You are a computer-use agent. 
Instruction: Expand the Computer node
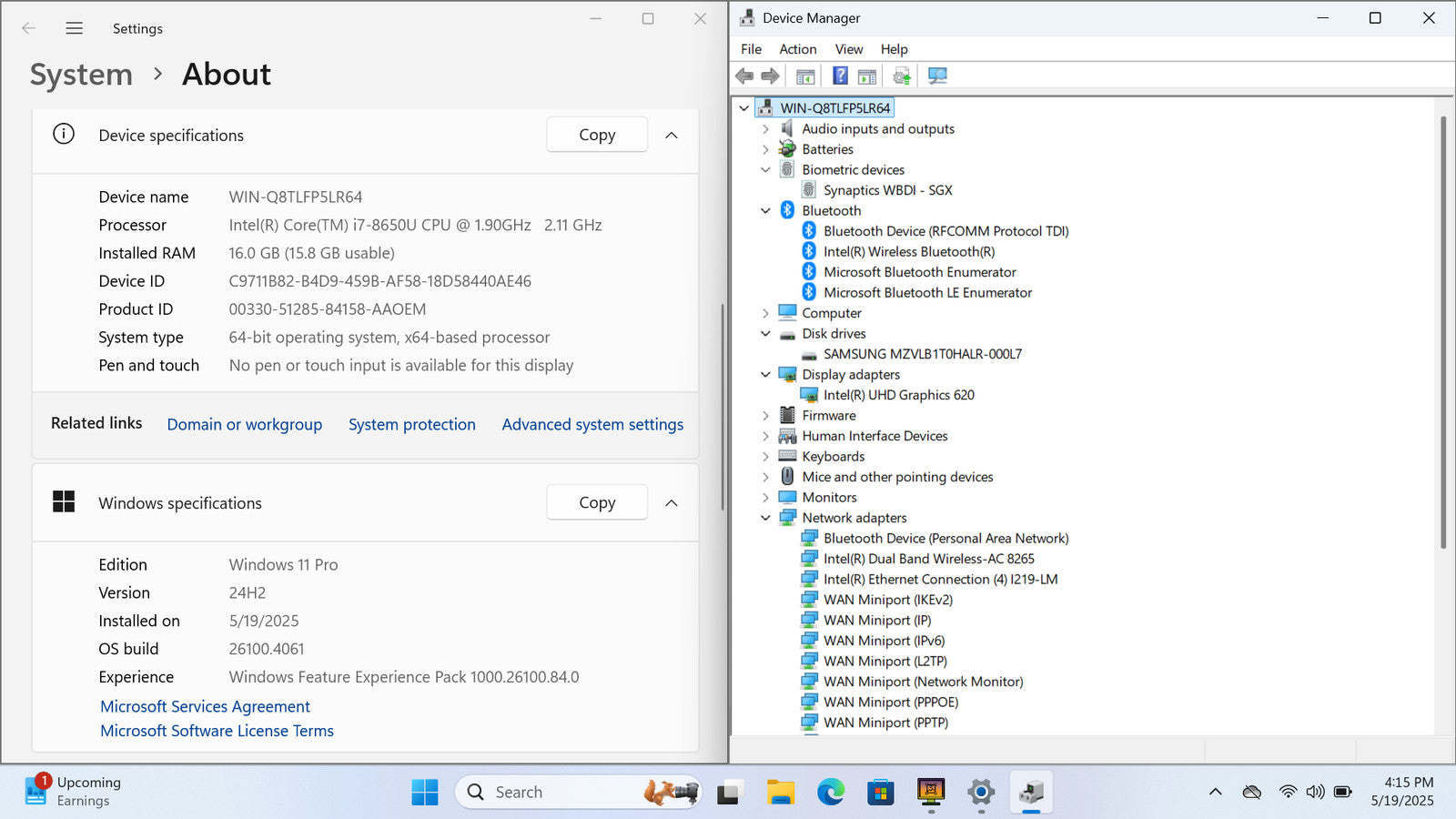tap(765, 313)
